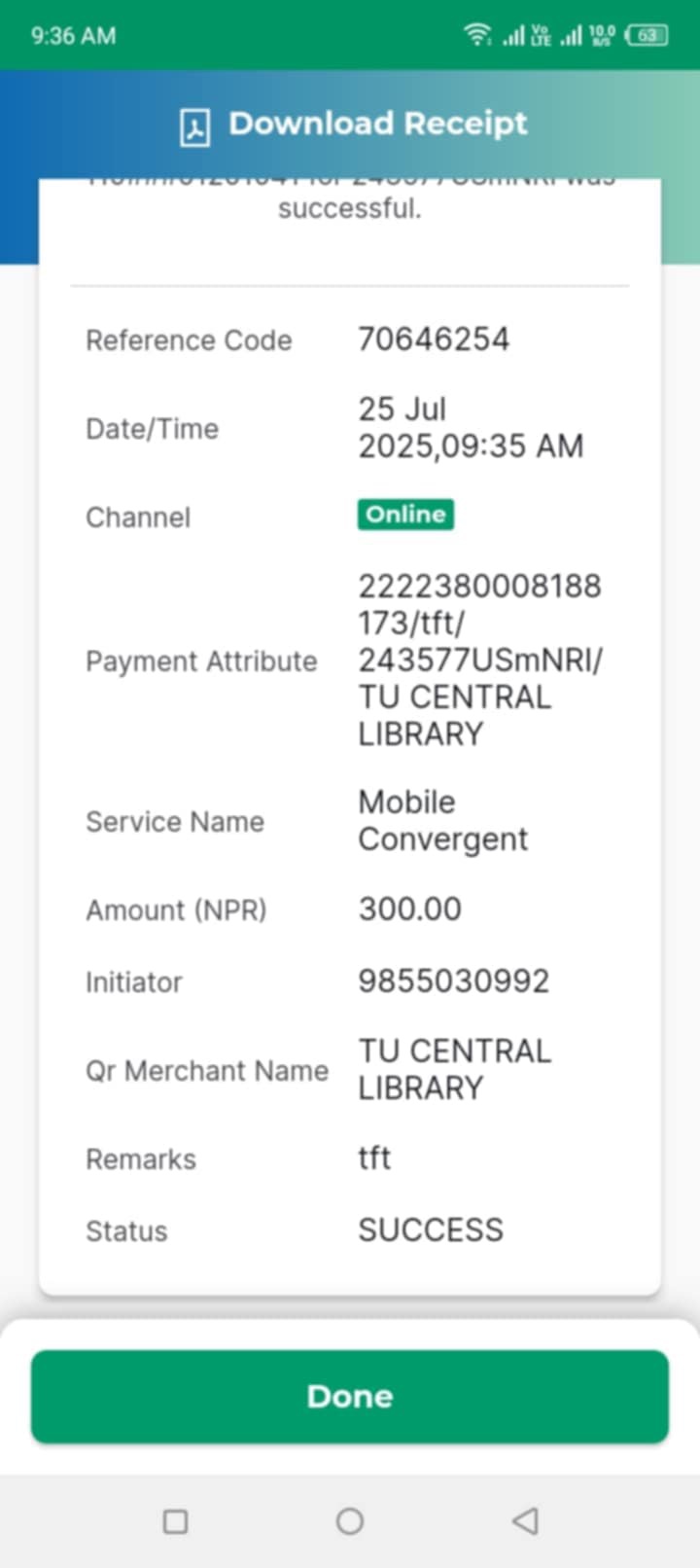Tap the recent apps square icon
Screen dimensions: 700x1568
[175, 1520]
